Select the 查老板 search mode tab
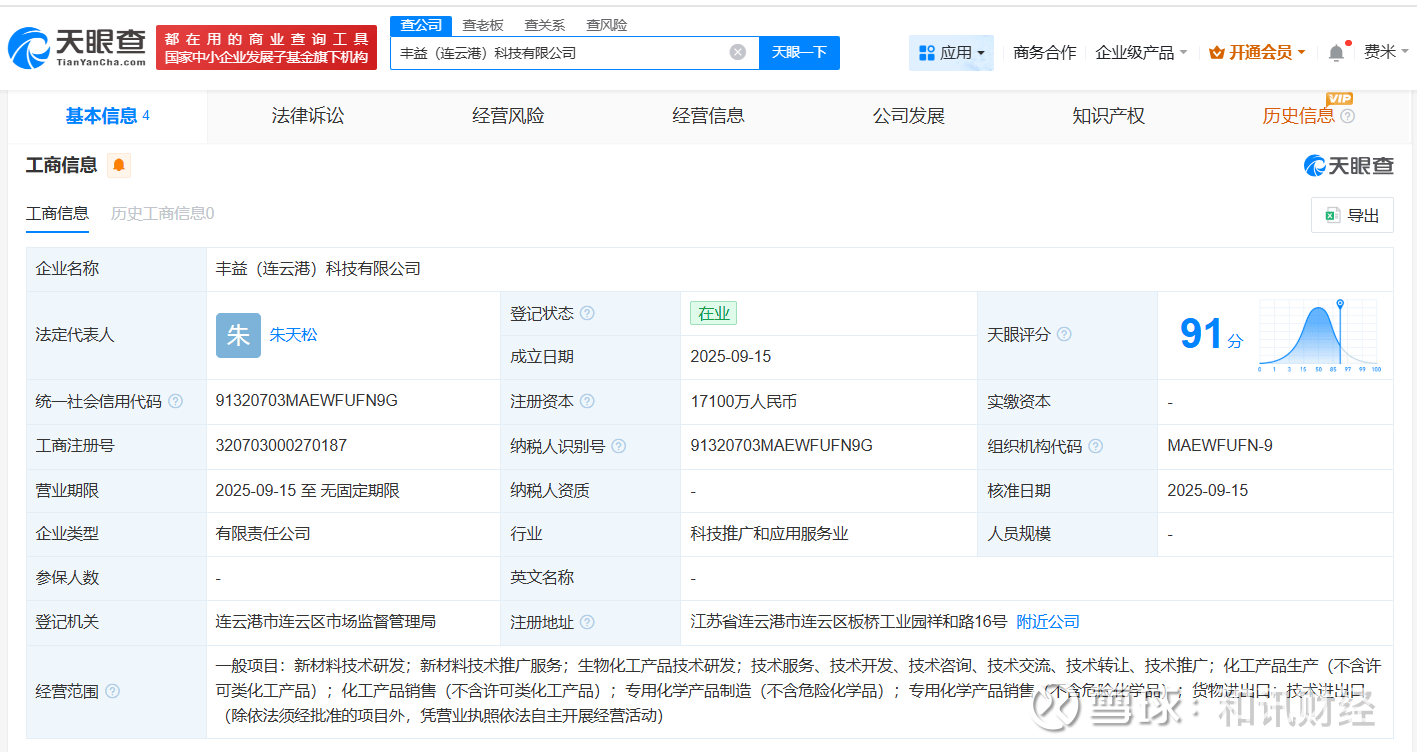Viewport: 1417px width, 752px height. tap(483, 25)
